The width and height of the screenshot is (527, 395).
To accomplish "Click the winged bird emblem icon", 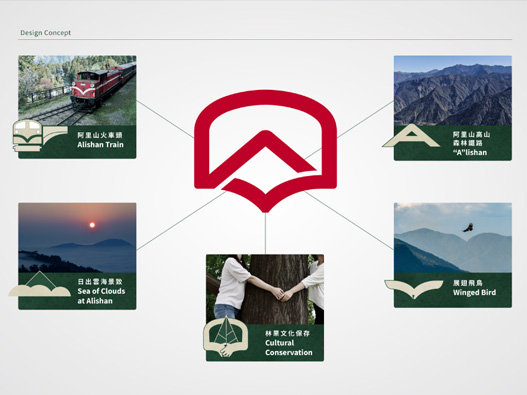I will 414,289.
